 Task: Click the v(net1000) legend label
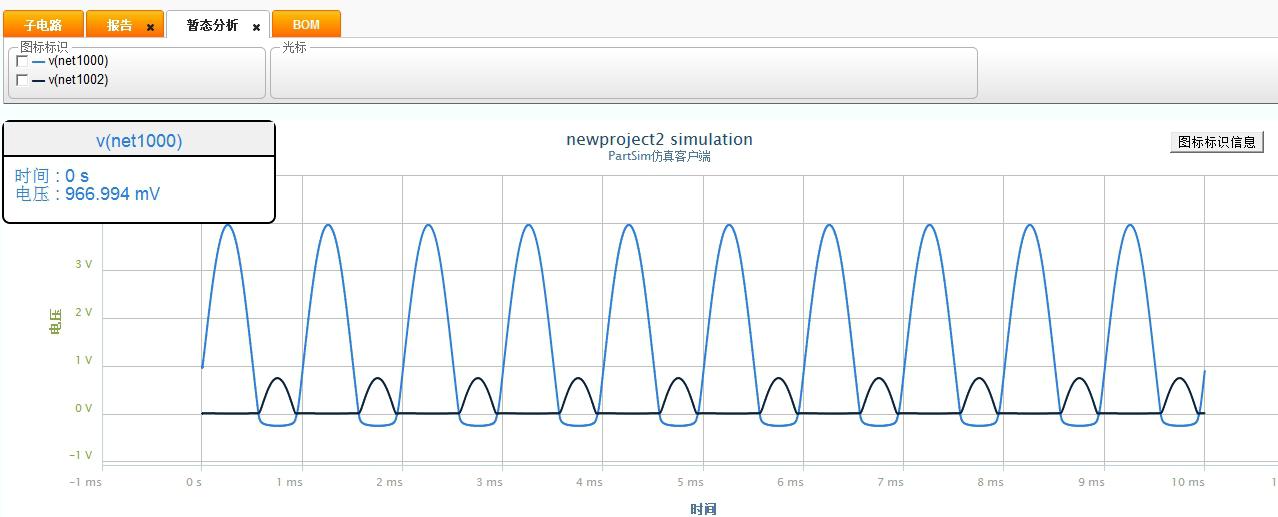(78, 61)
